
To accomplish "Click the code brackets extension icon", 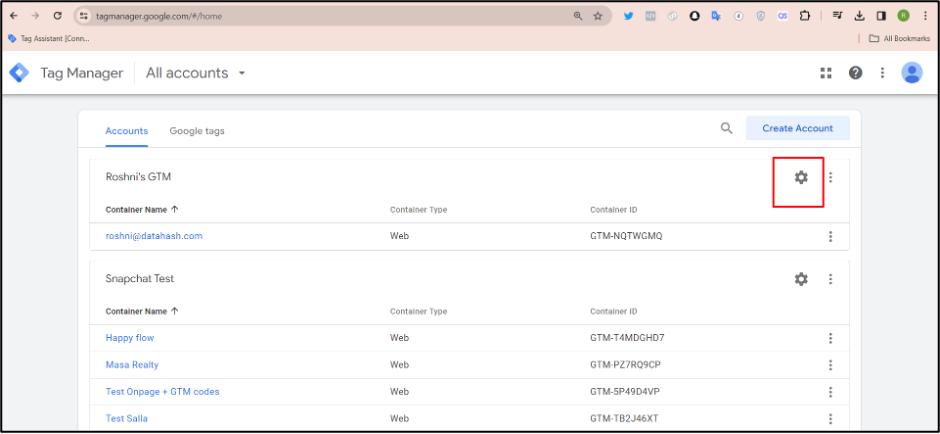I will click(650, 16).
